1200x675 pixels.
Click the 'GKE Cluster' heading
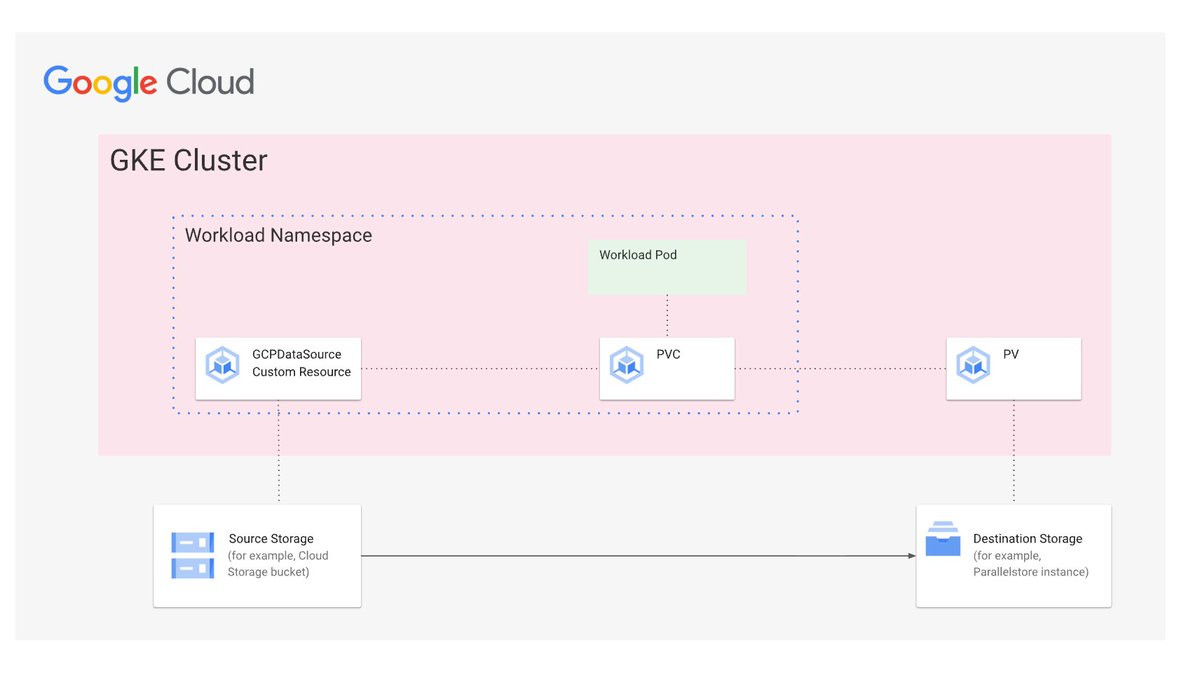coord(189,160)
